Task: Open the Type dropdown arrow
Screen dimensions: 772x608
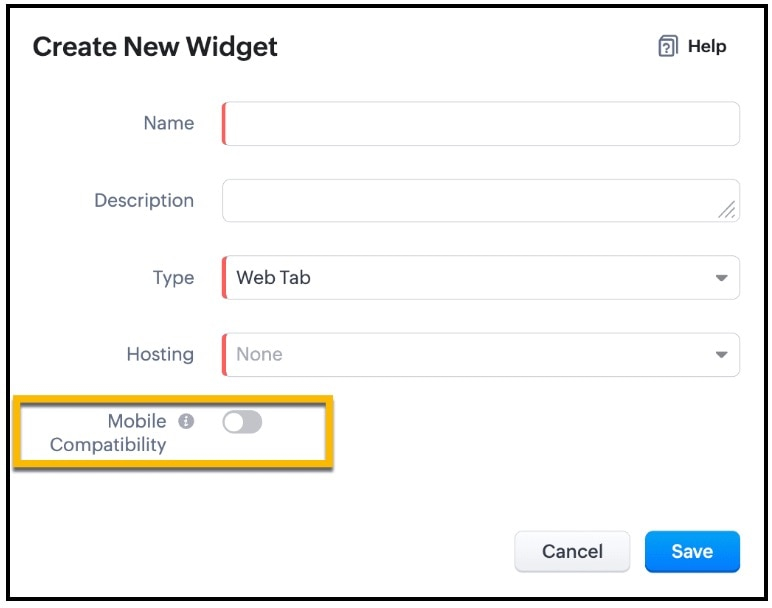Action: (721, 278)
